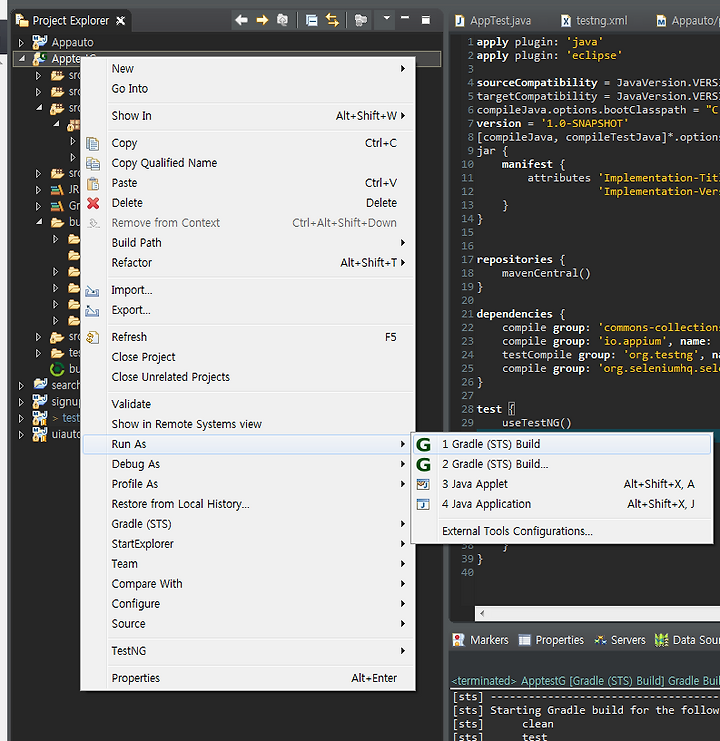The height and width of the screenshot is (741, 720).
Task: Select 3 Java Applet run option
Action: 562,484
